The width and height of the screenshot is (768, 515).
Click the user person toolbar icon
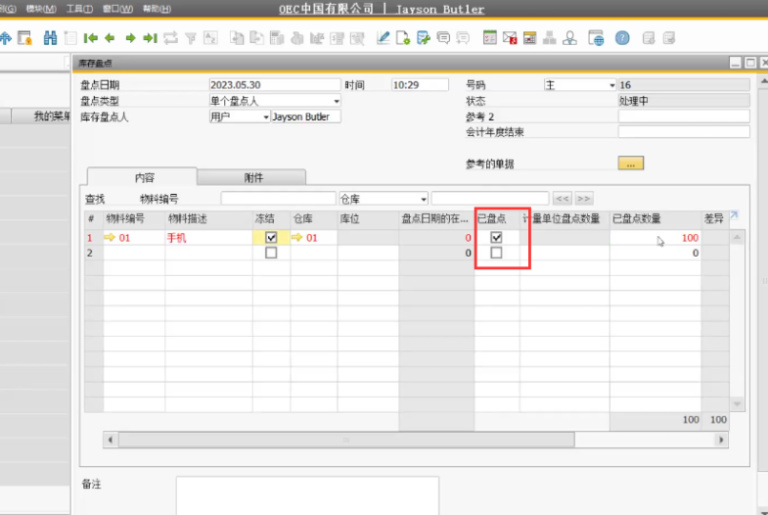(570, 38)
